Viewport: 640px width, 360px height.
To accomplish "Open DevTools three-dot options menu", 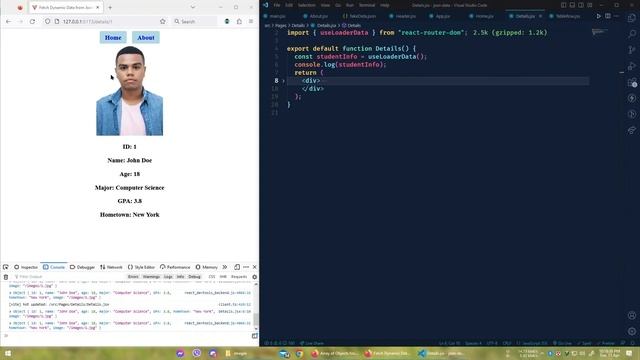I will click(246, 267).
